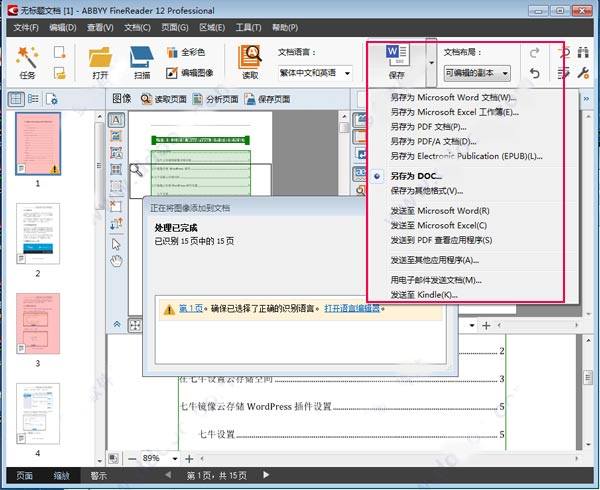Image resolution: width=600 pixels, height=490 pixels.
Task: Open the 89% zoom level dropdown
Action: tap(175, 458)
